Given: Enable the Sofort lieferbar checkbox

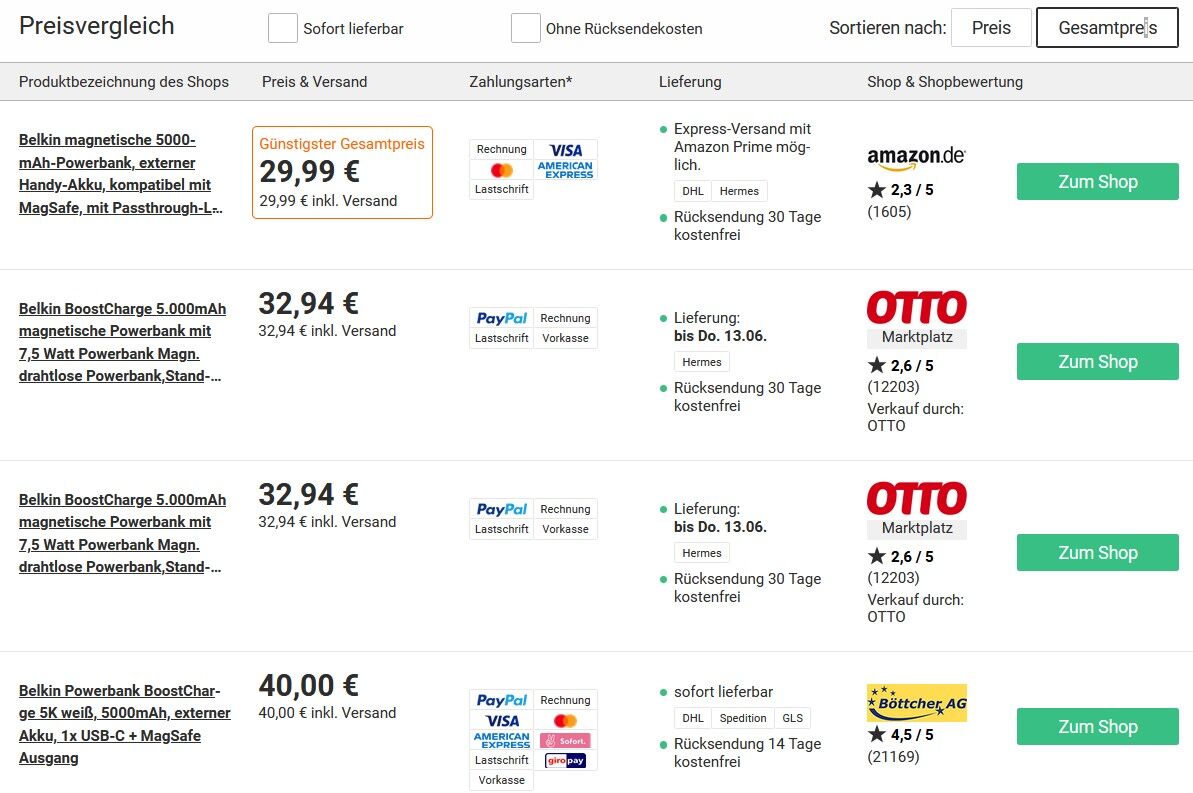Looking at the screenshot, I should tap(282, 28).
